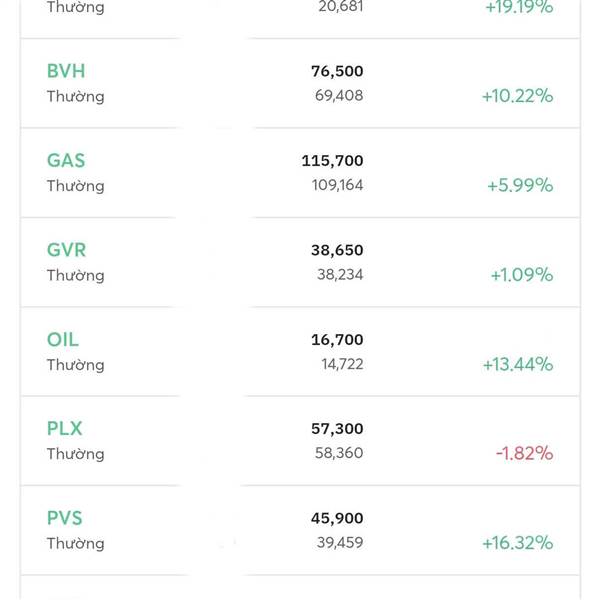Click BVH market price 76,500

coord(337,71)
